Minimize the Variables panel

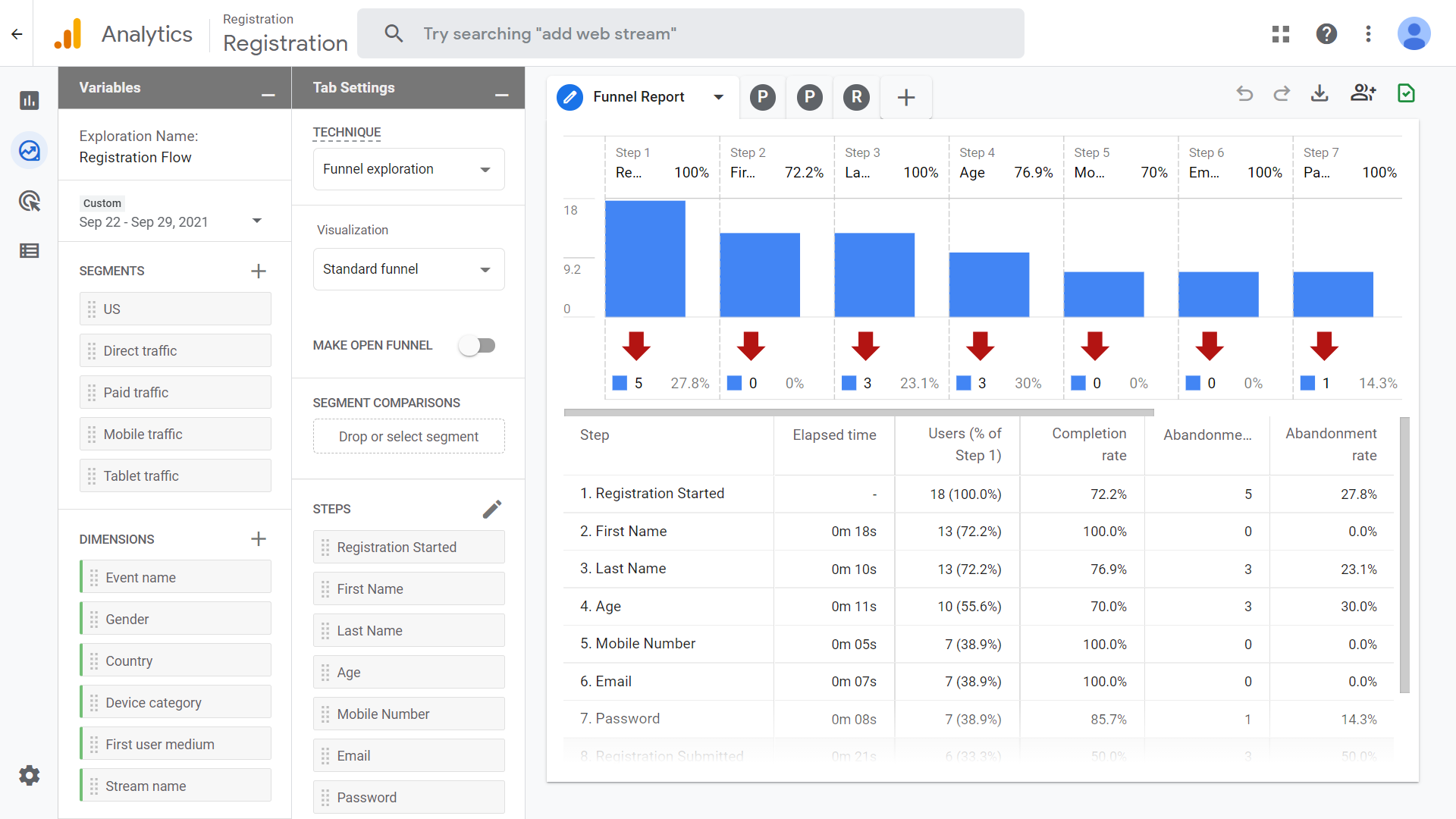coord(268,95)
